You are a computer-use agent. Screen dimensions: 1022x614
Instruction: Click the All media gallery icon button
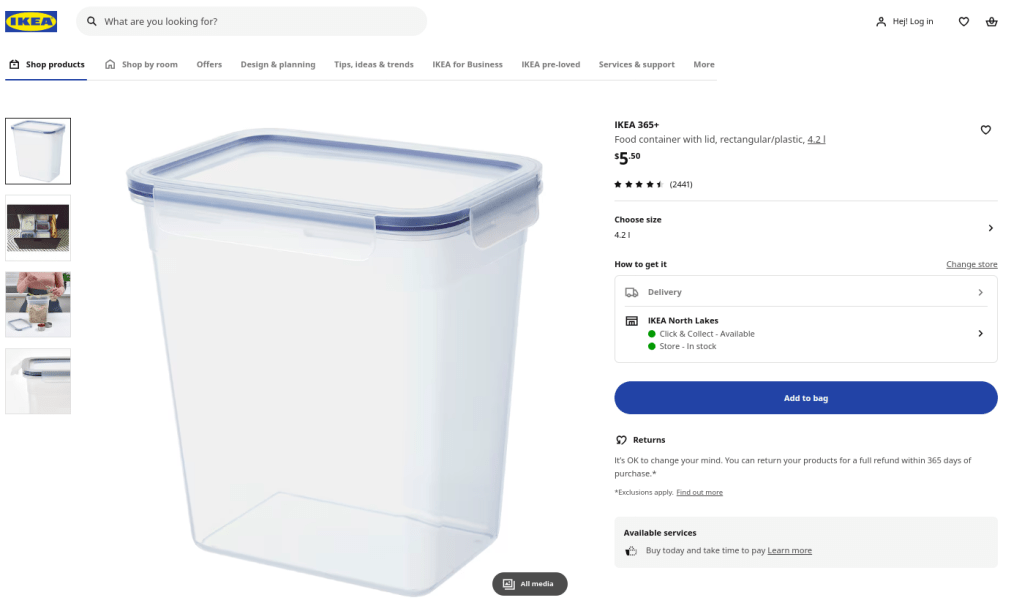(x=529, y=584)
